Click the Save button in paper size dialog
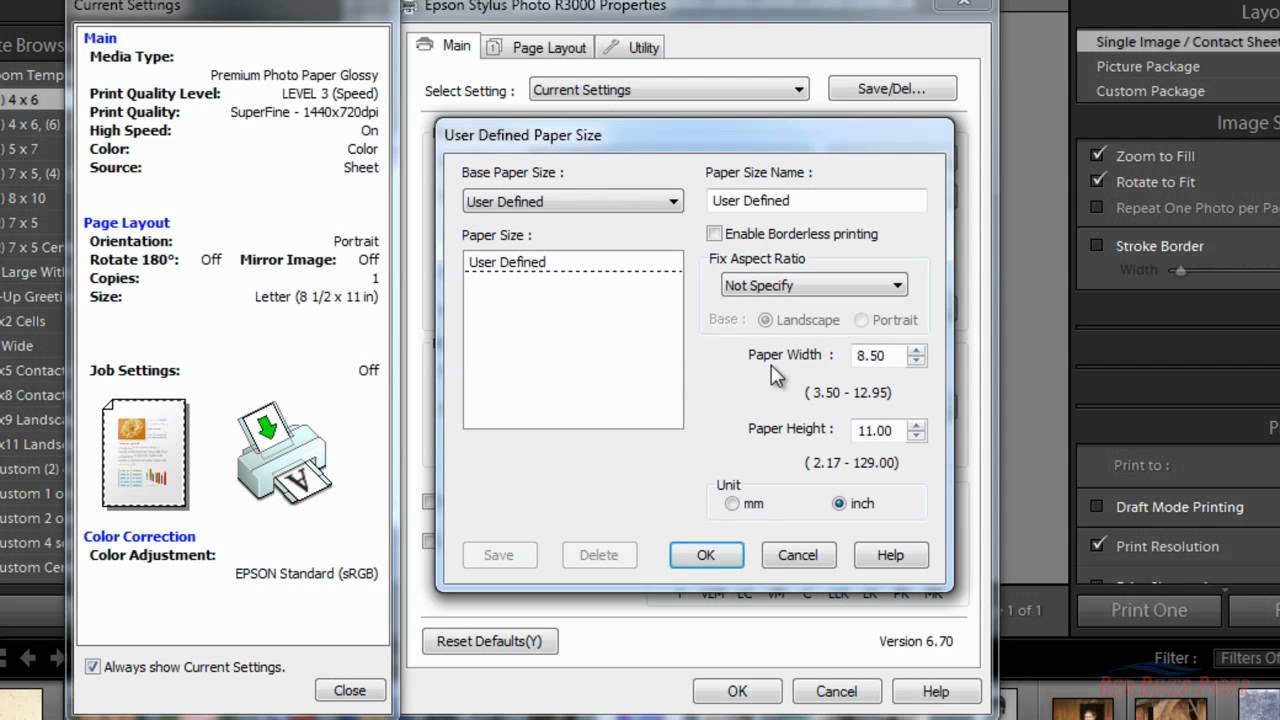The height and width of the screenshot is (720, 1280). click(499, 555)
